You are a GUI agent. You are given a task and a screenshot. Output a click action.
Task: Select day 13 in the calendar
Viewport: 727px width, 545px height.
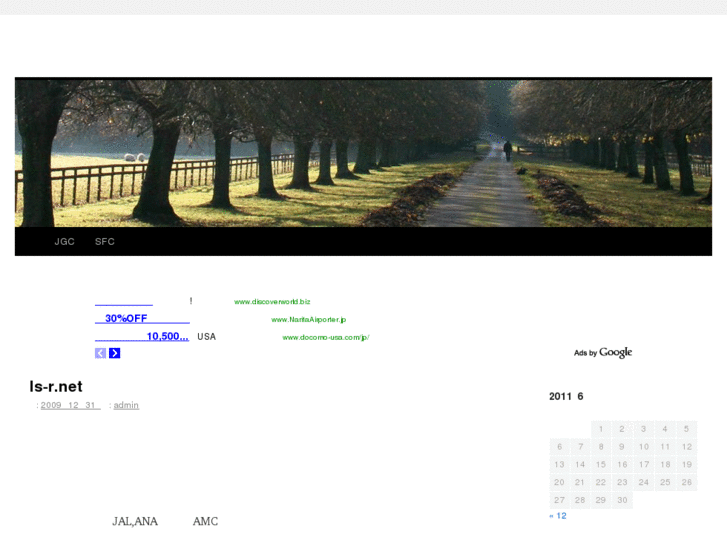[x=560, y=464]
